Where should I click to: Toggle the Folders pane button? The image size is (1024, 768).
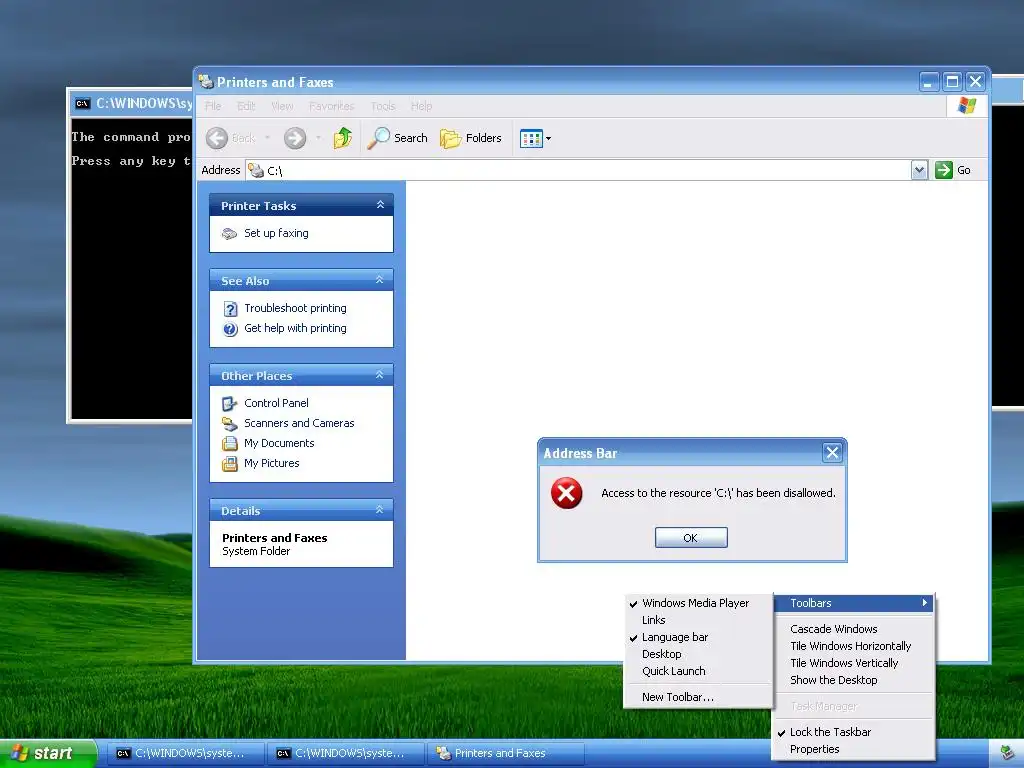(471, 138)
